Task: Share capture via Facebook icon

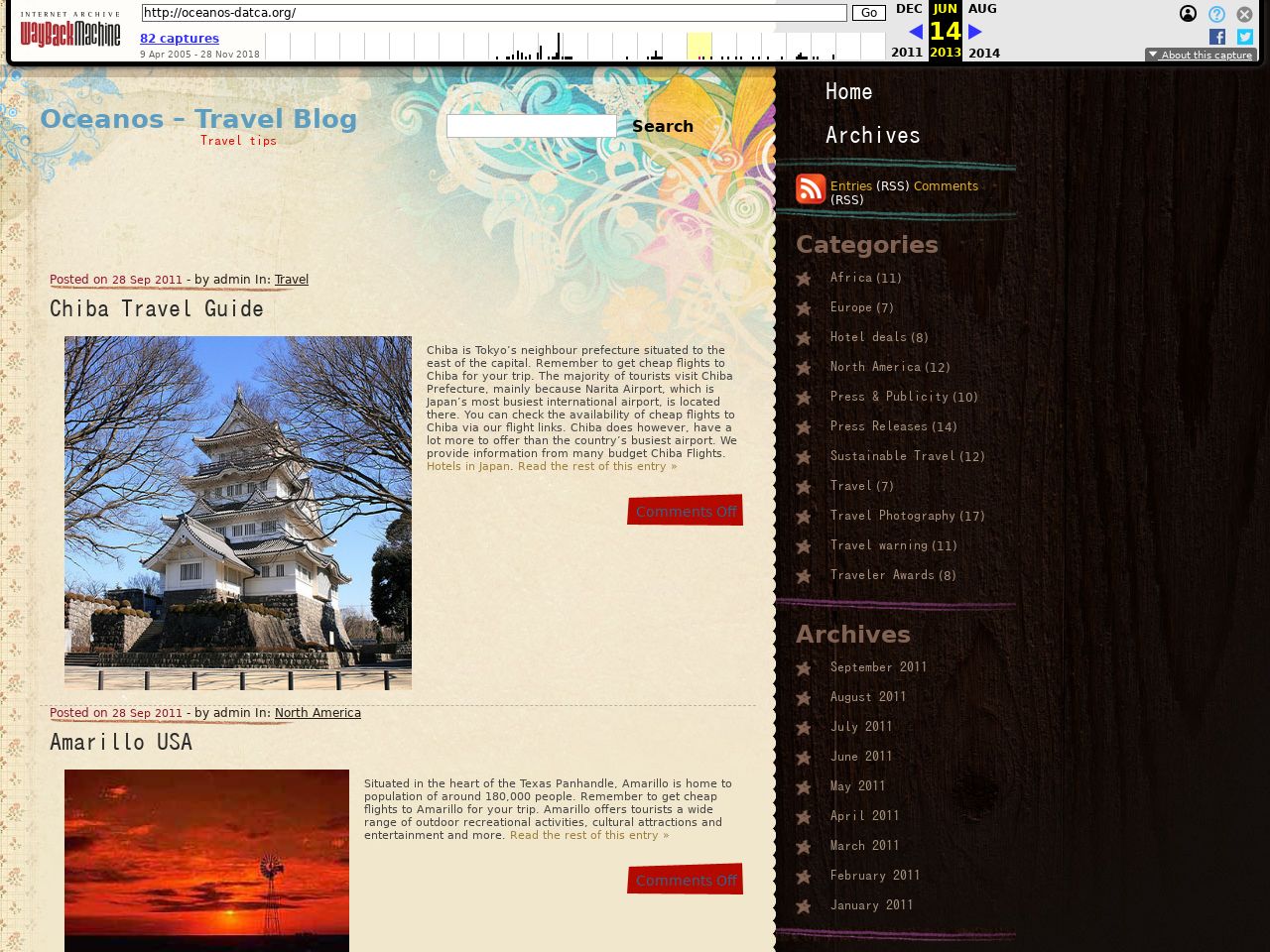Action: pos(1216,37)
